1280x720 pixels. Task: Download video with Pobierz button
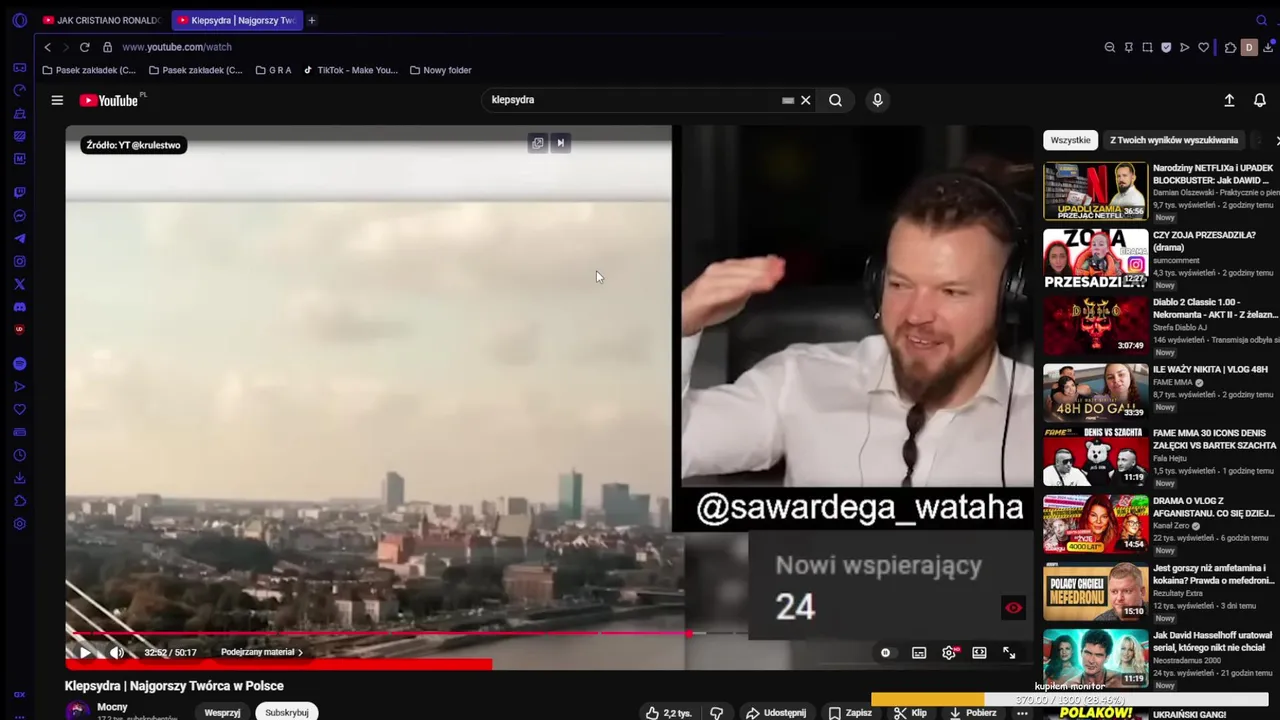[x=973, y=713]
